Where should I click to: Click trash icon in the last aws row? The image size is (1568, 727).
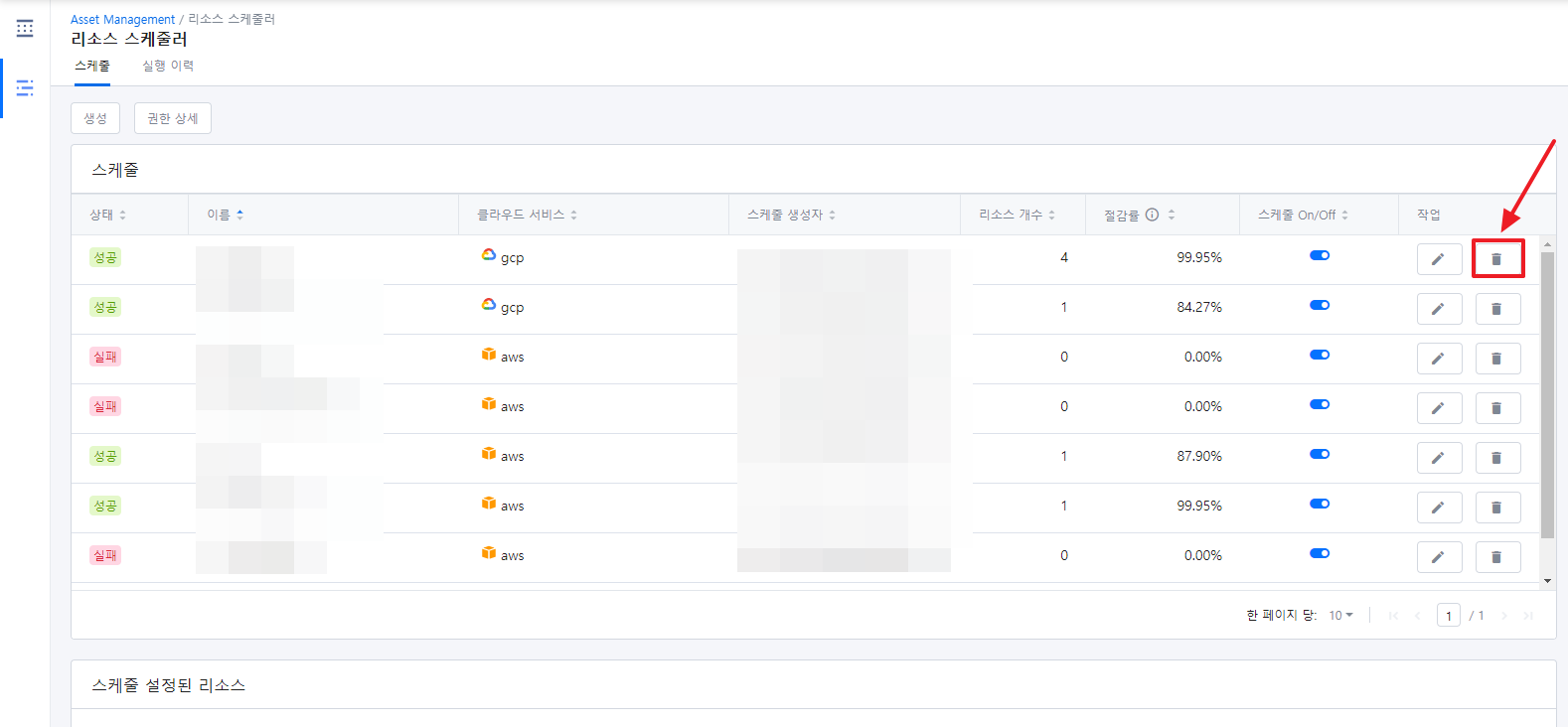coord(1496,557)
